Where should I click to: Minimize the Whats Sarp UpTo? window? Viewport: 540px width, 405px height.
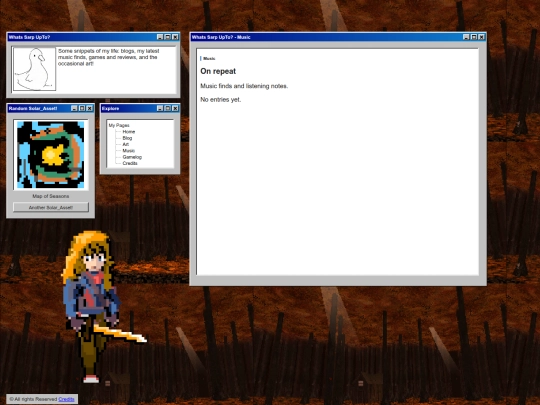click(x=160, y=37)
